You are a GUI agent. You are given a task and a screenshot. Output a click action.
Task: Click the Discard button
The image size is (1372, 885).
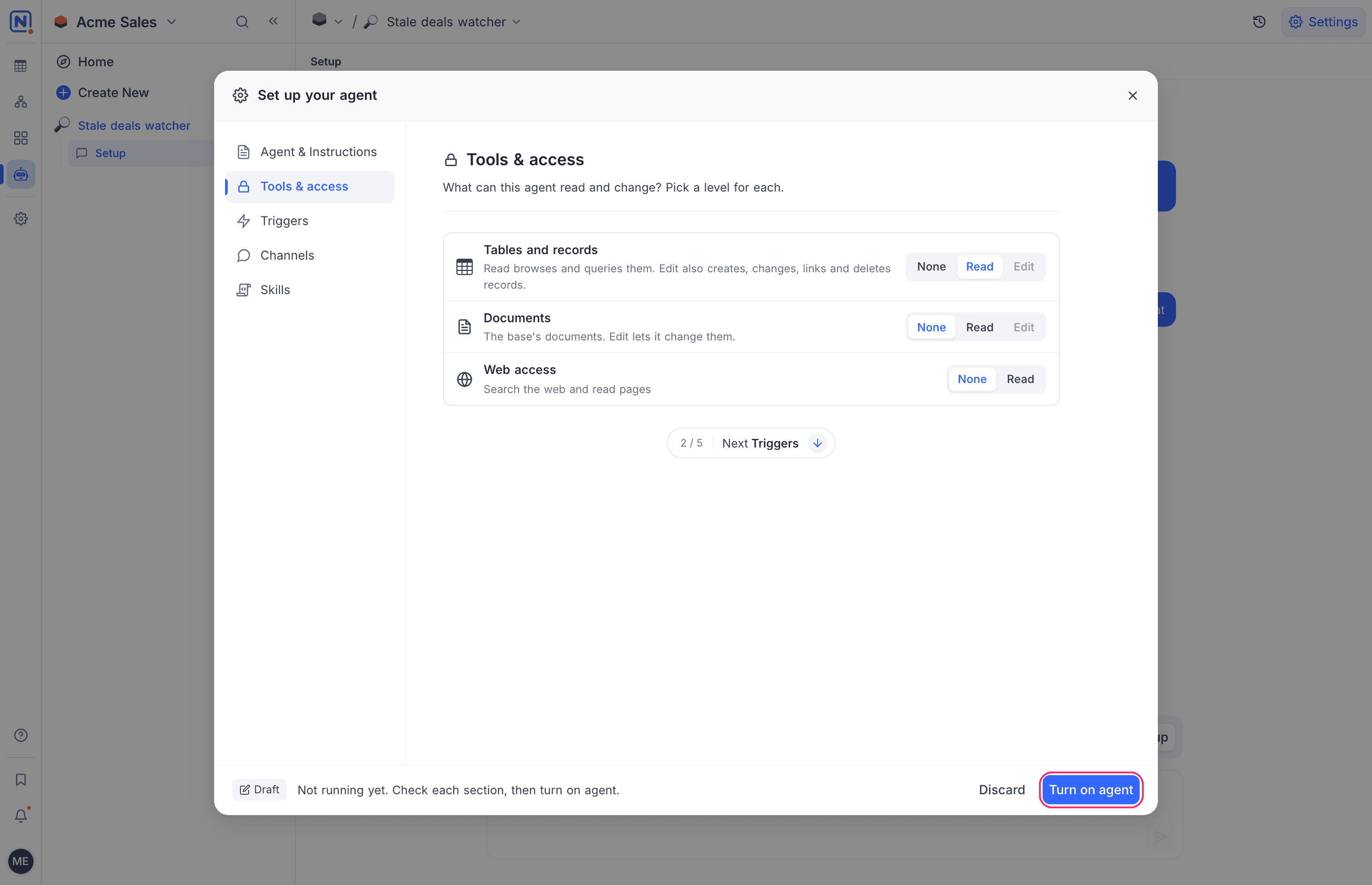tap(1001, 790)
